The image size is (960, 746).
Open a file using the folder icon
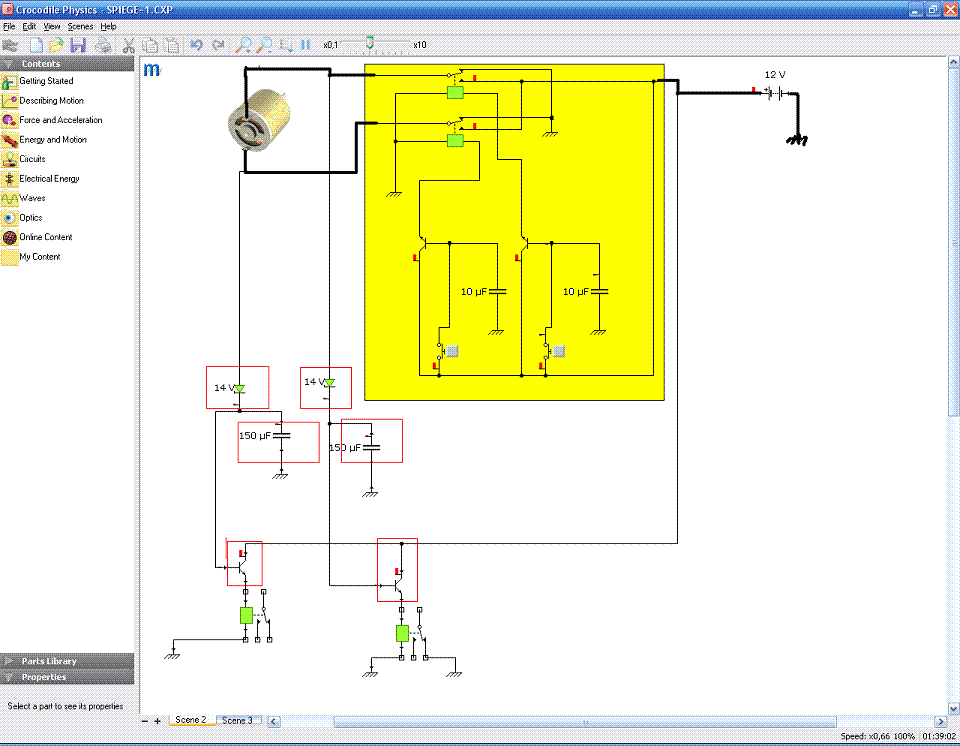click(x=57, y=45)
